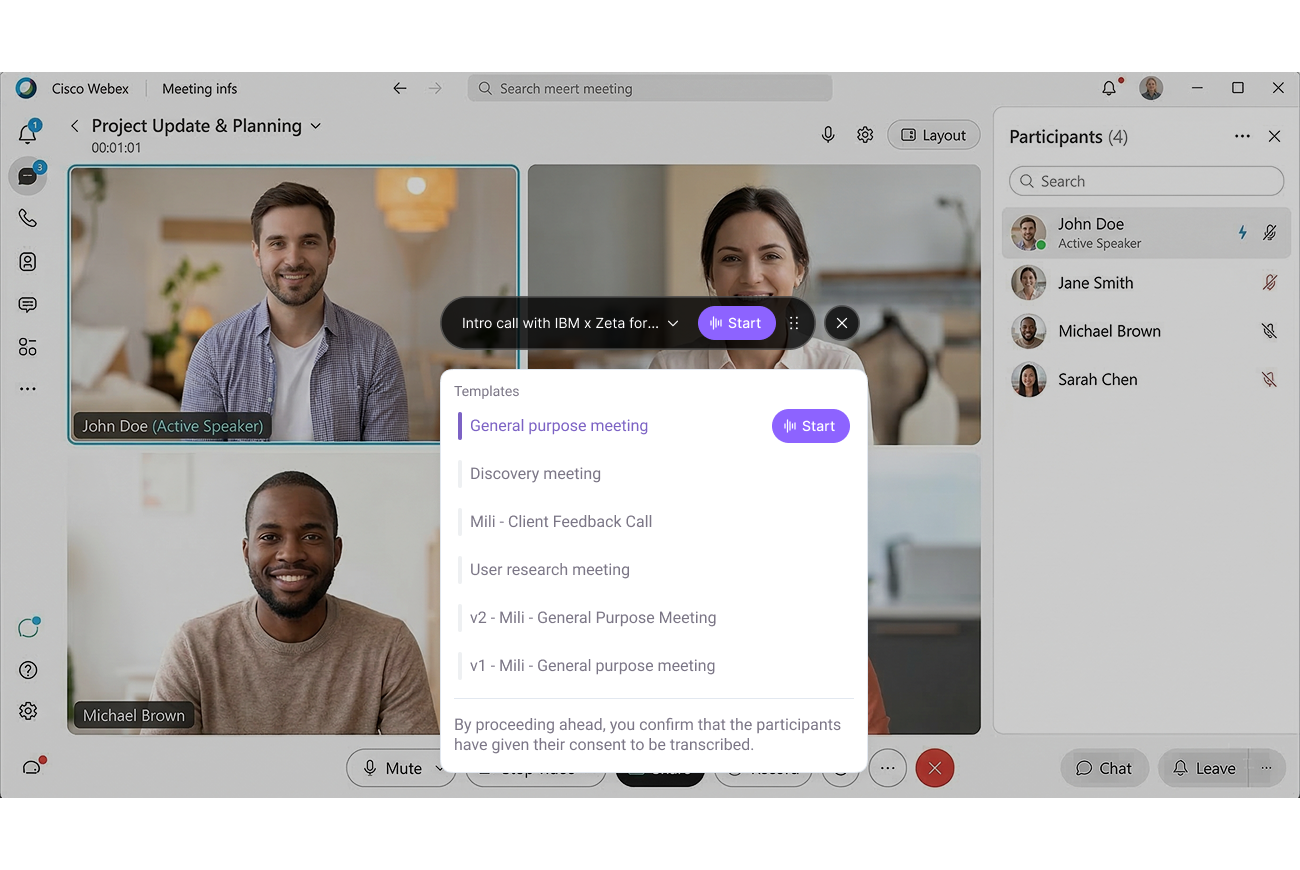Screen dimensions: 1300x870
Task: Expand Project Update & Planning title dropdown
Action: click(x=316, y=126)
